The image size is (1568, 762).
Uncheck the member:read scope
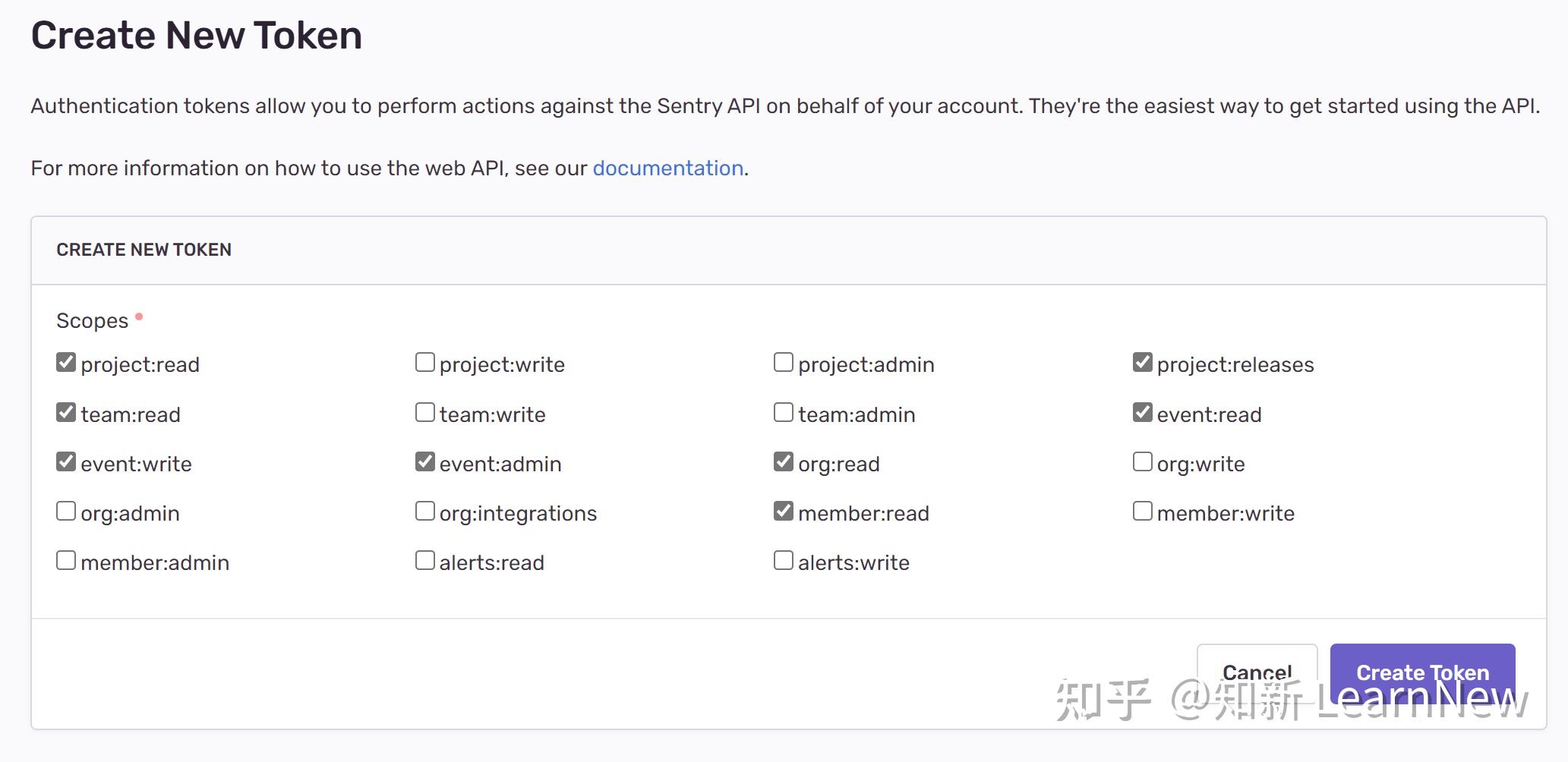click(x=783, y=510)
